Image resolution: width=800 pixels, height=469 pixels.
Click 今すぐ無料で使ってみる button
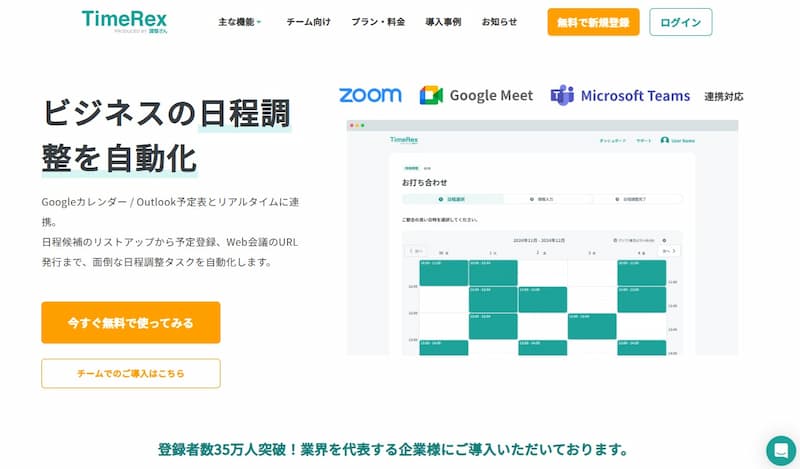(131, 323)
